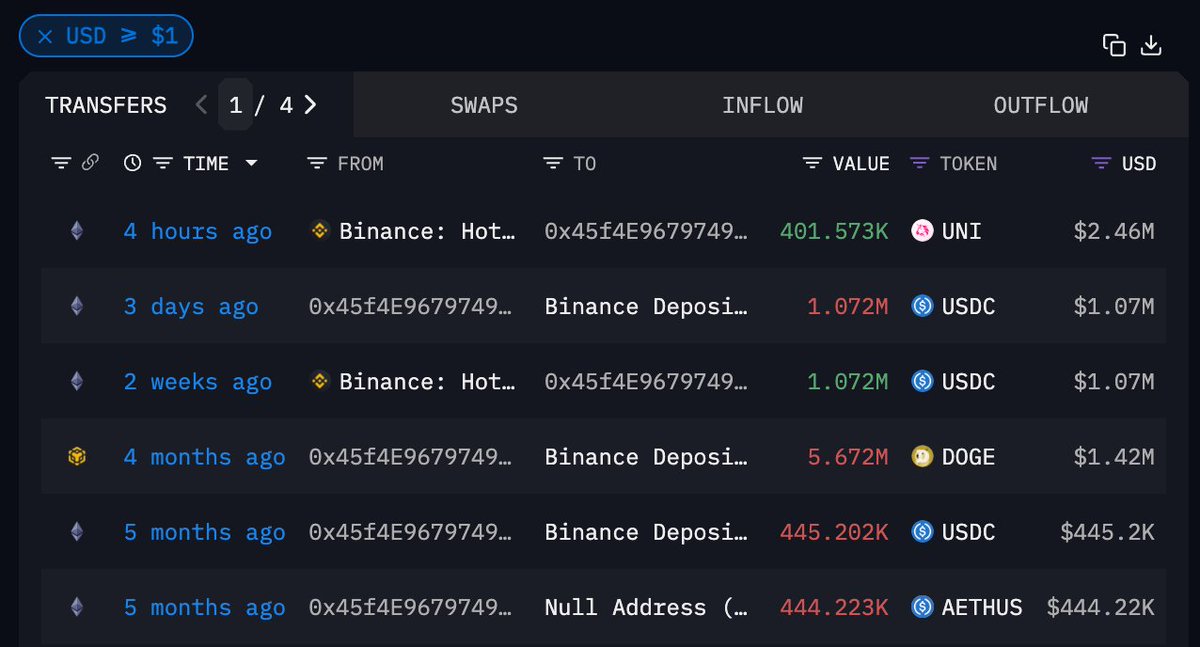
Task: Open the 4 hours ago transaction
Action: (197, 232)
